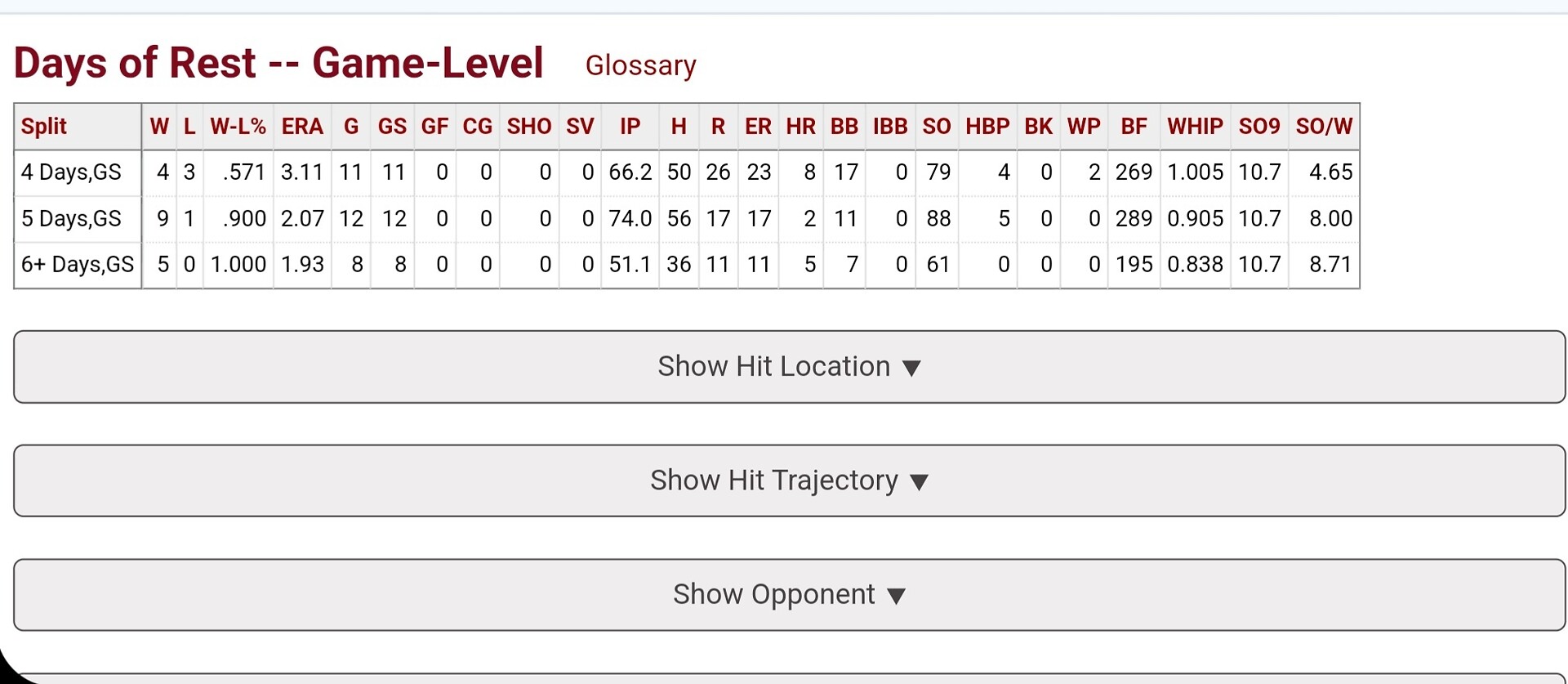Select the 6+ Days,GS row label
This screenshot has height=684, width=1568.
(x=78, y=265)
